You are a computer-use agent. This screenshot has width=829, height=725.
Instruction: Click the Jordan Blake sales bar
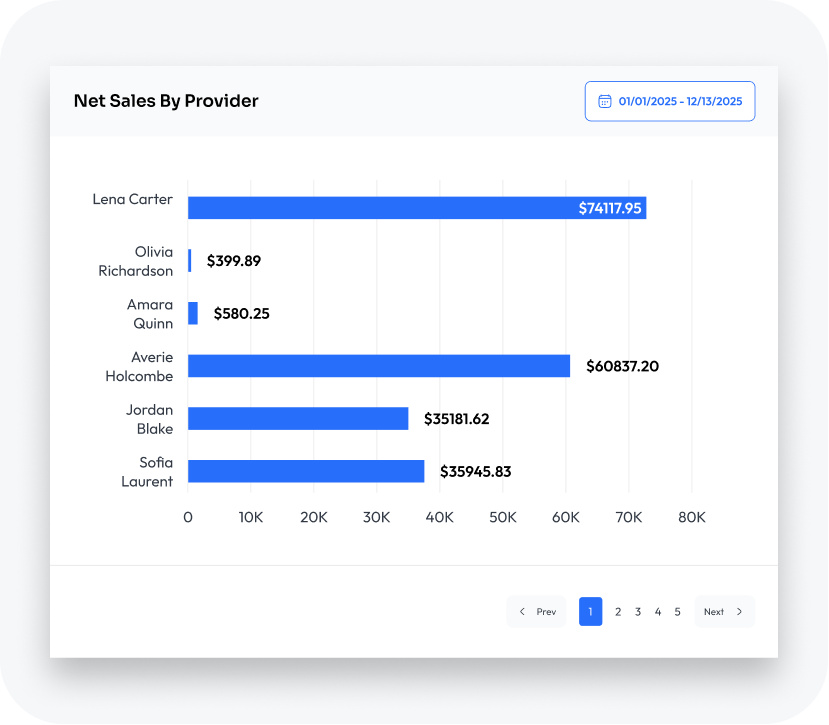(x=298, y=418)
